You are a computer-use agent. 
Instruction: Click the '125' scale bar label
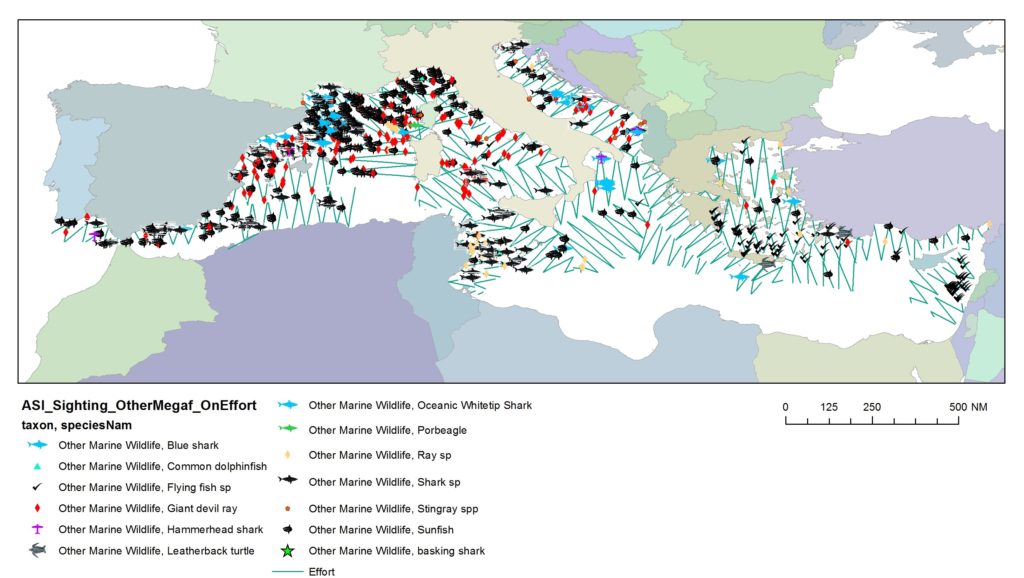tap(829, 407)
